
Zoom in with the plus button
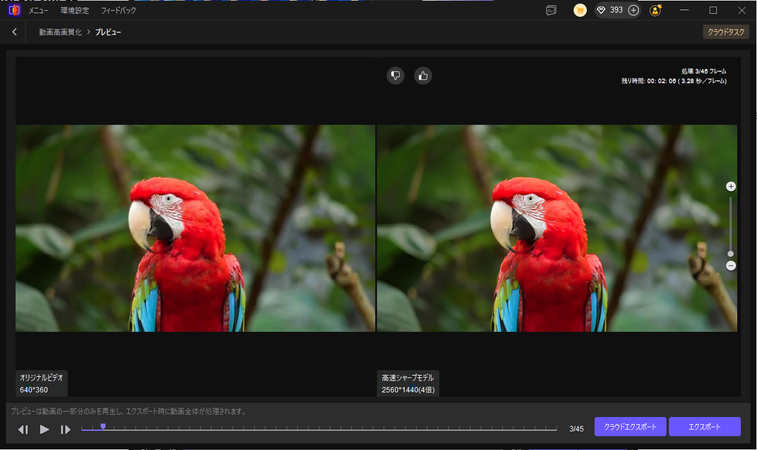(731, 187)
